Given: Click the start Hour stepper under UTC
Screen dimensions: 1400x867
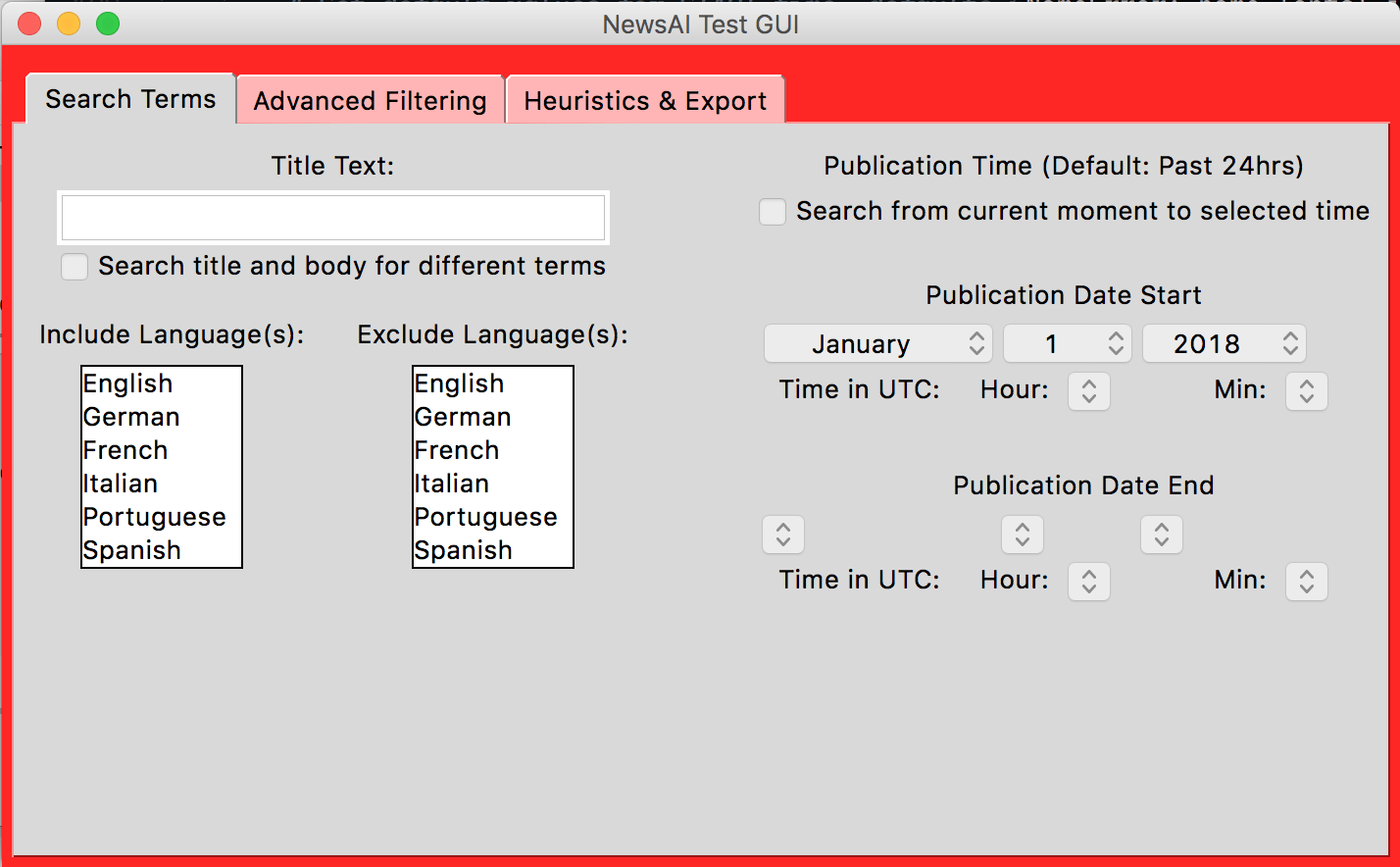Looking at the screenshot, I should coord(1088,390).
